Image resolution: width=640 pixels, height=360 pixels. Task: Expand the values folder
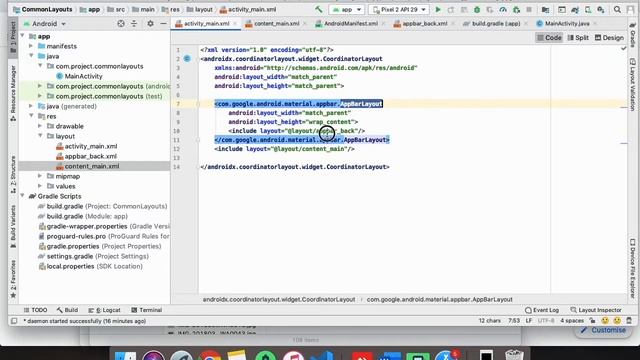pos(40,186)
